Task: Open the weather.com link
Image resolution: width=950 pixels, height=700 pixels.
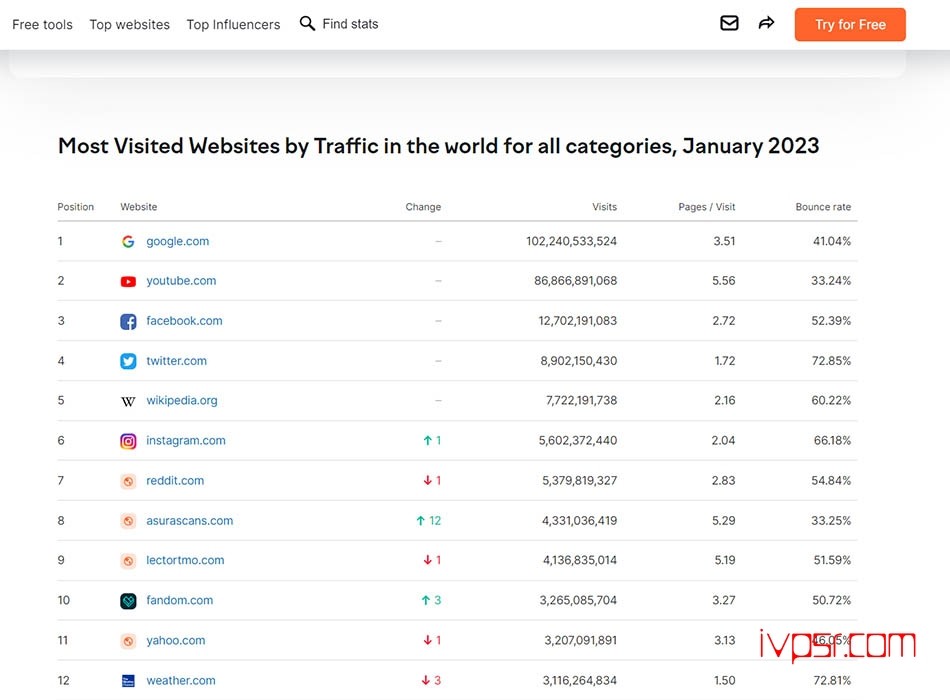Action: [x=181, y=680]
